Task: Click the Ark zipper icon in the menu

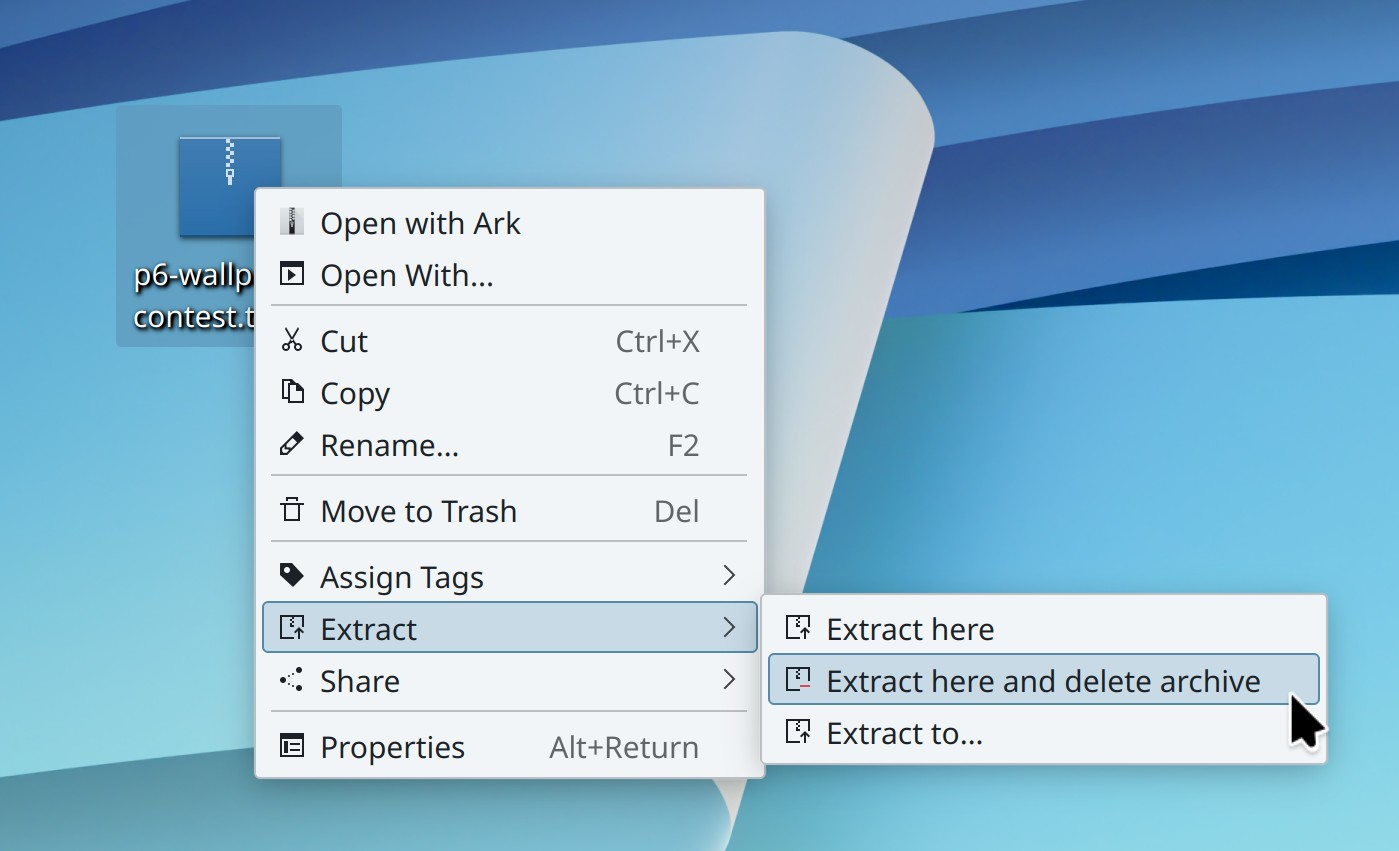Action: (x=291, y=222)
